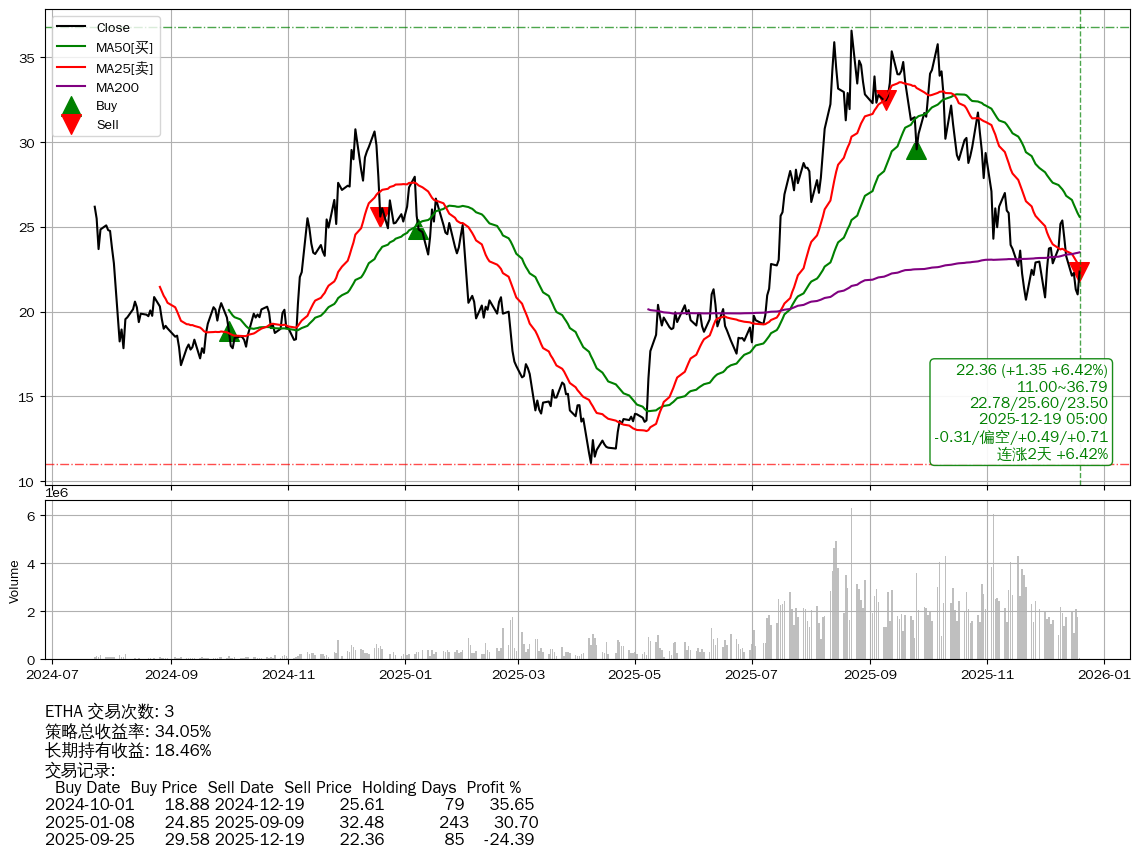
Task: Select the trade record row with profit -24.39
Action: [290, 839]
